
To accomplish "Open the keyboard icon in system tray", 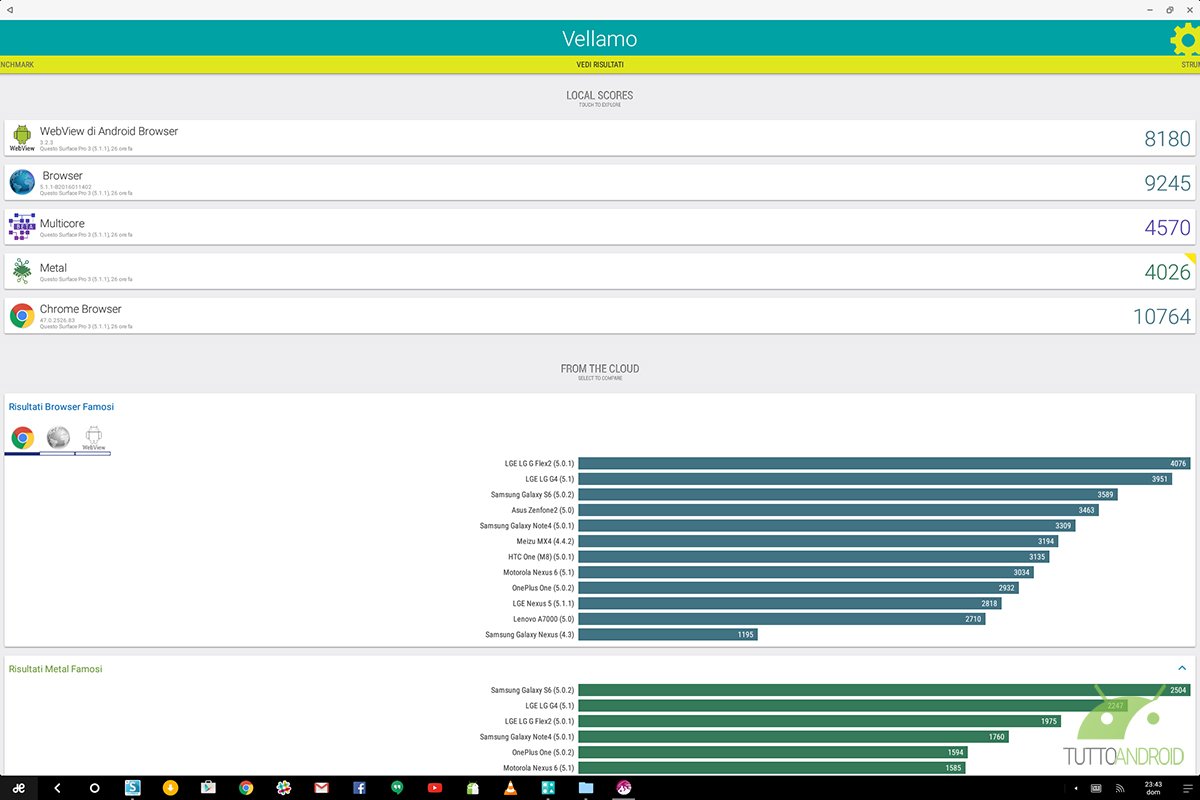I will (x=1097, y=788).
